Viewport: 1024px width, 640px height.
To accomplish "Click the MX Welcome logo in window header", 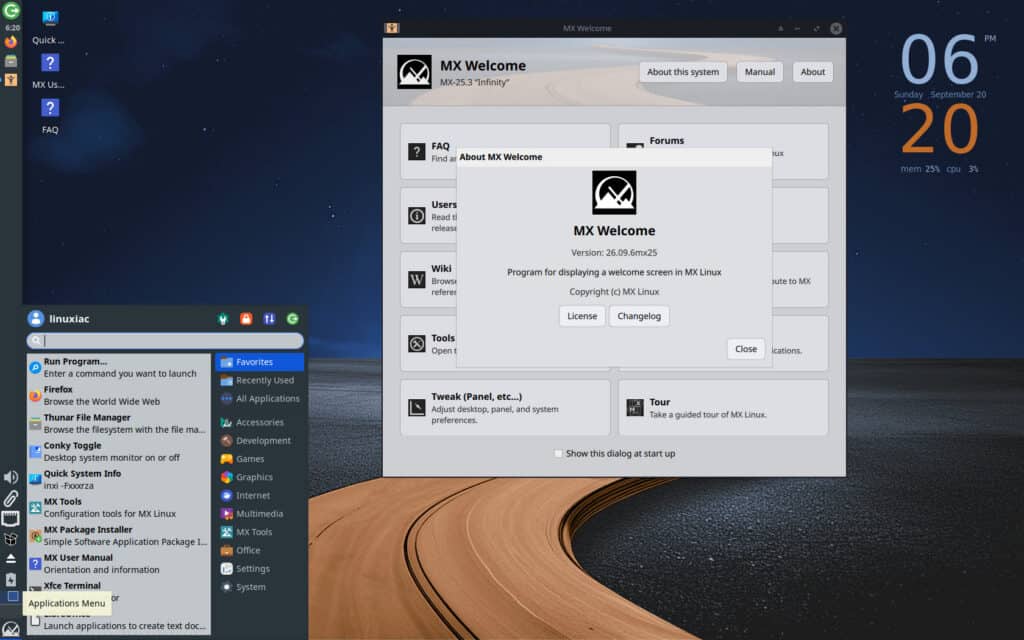I will [414, 72].
